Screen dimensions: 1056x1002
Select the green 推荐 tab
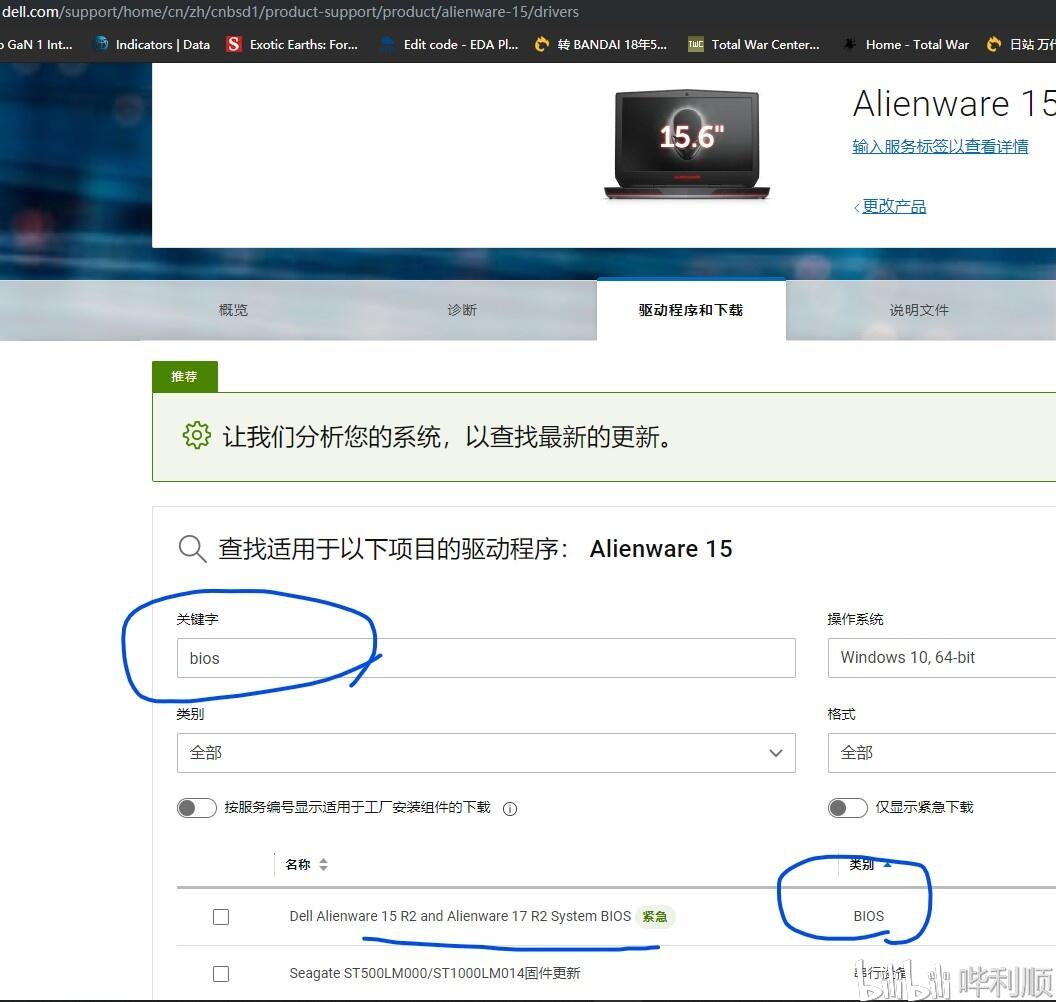coord(185,376)
